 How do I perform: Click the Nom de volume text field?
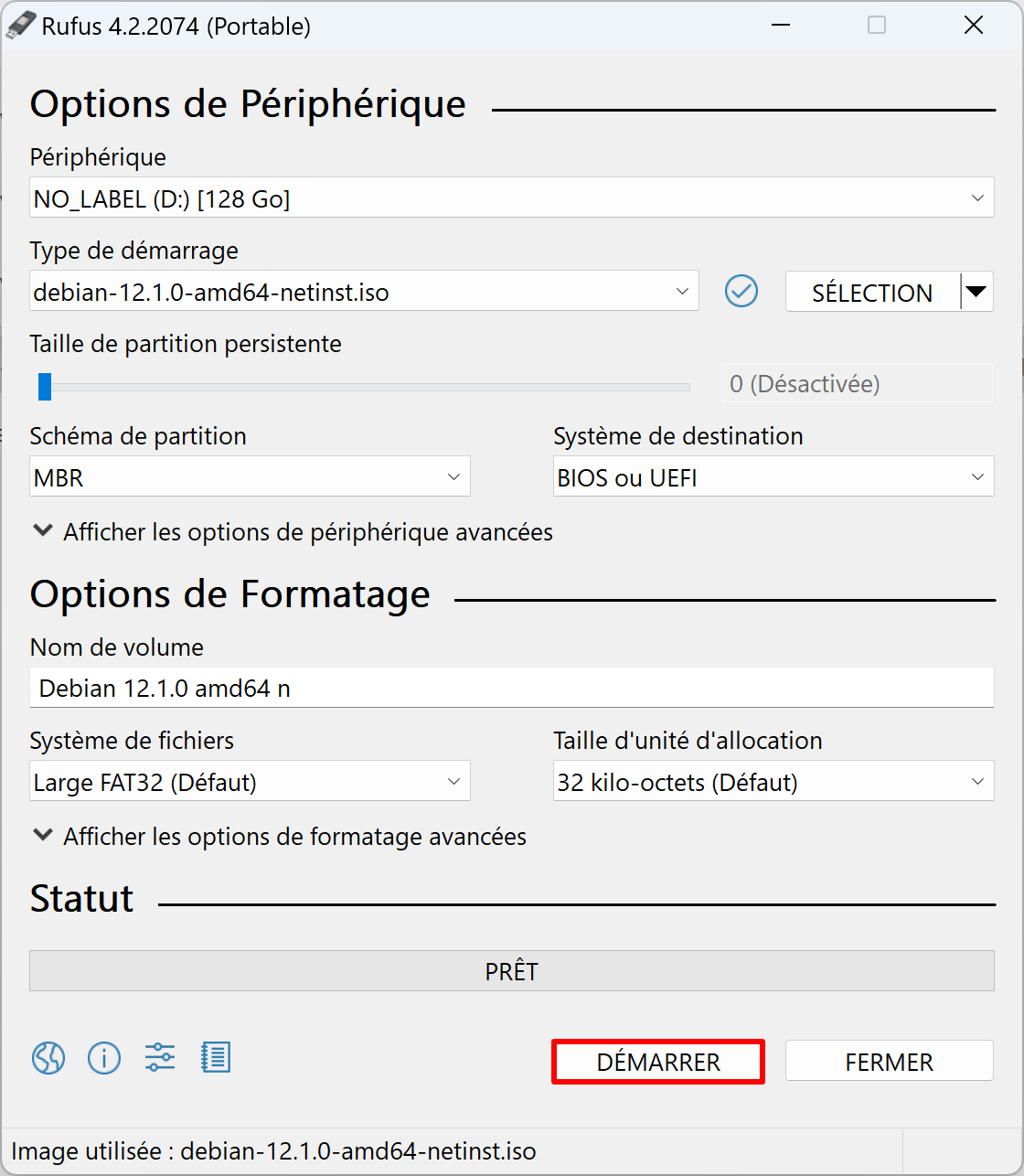tap(512, 688)
